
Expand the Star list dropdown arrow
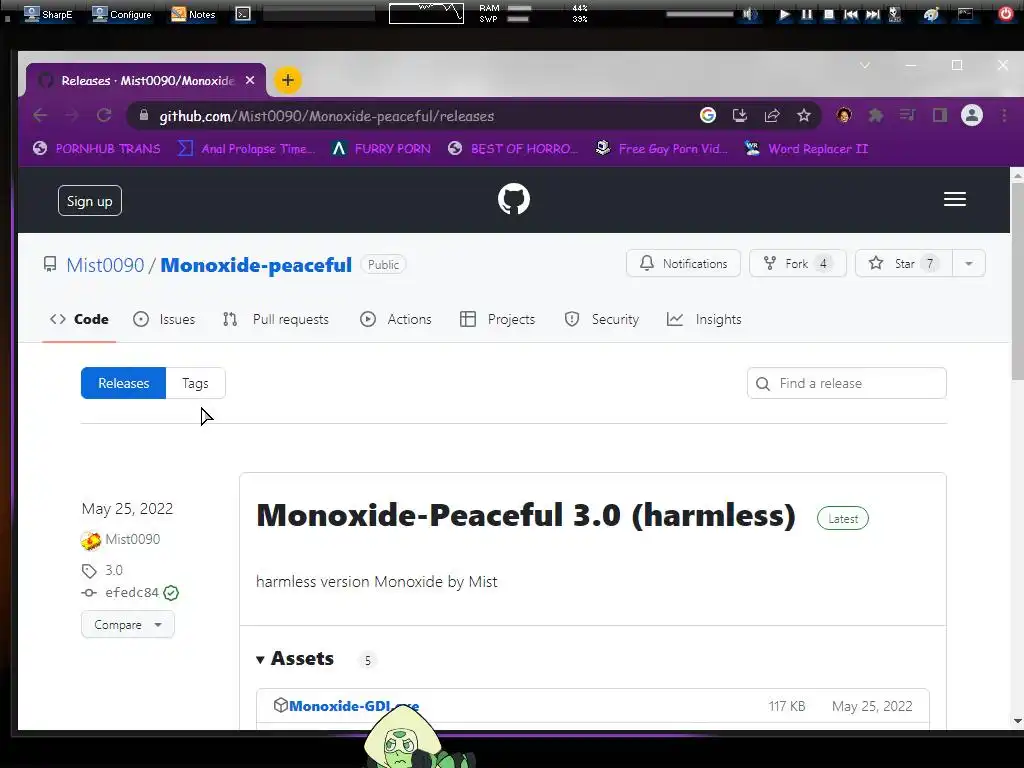[x=968, y=263]
